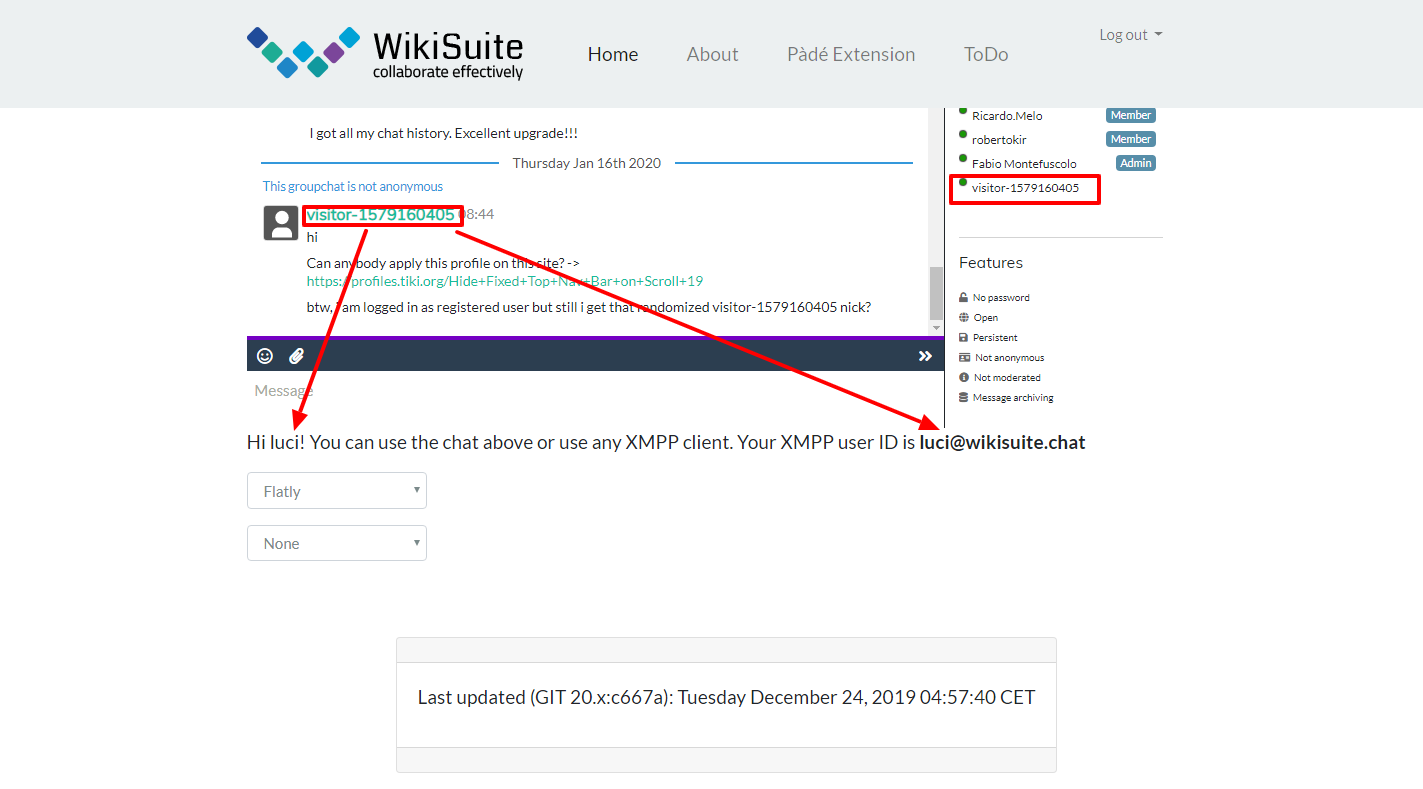Image resolution: width=1423 pixels, height=789 pixels.
Task: Click the paperclip attach file icon
Action: pos(296,355)
